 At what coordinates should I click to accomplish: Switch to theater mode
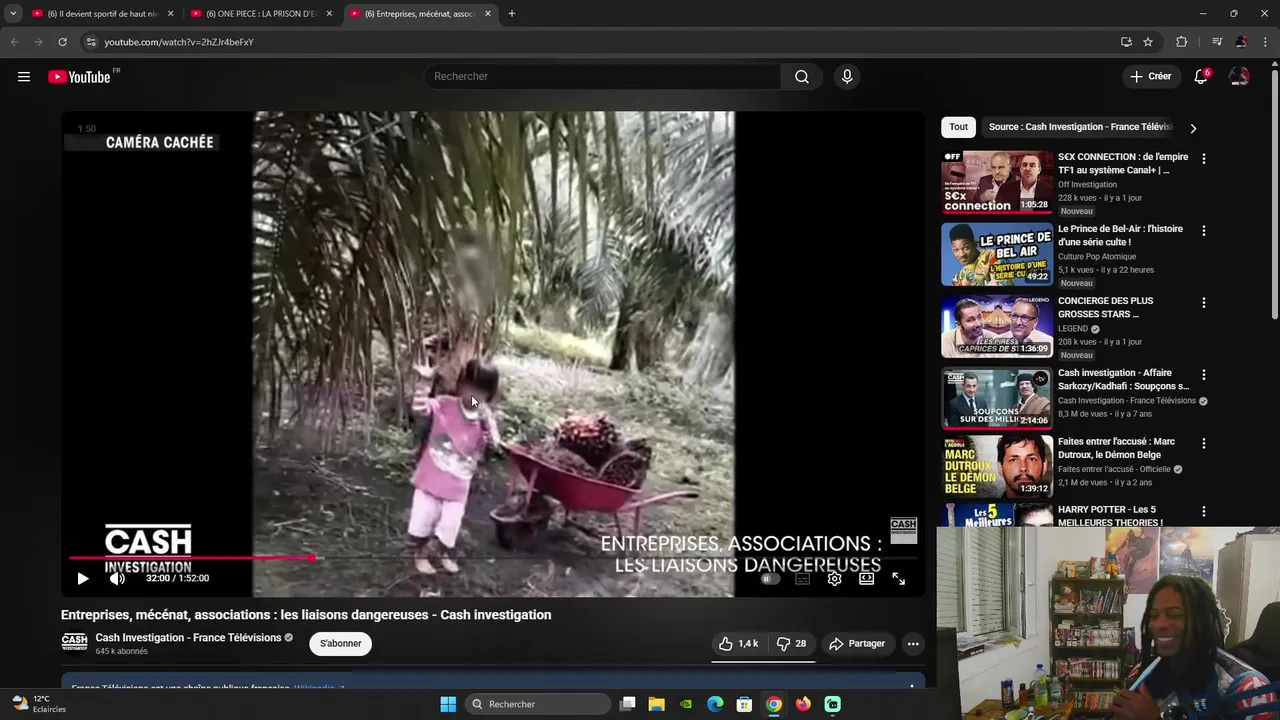point(866,578)
